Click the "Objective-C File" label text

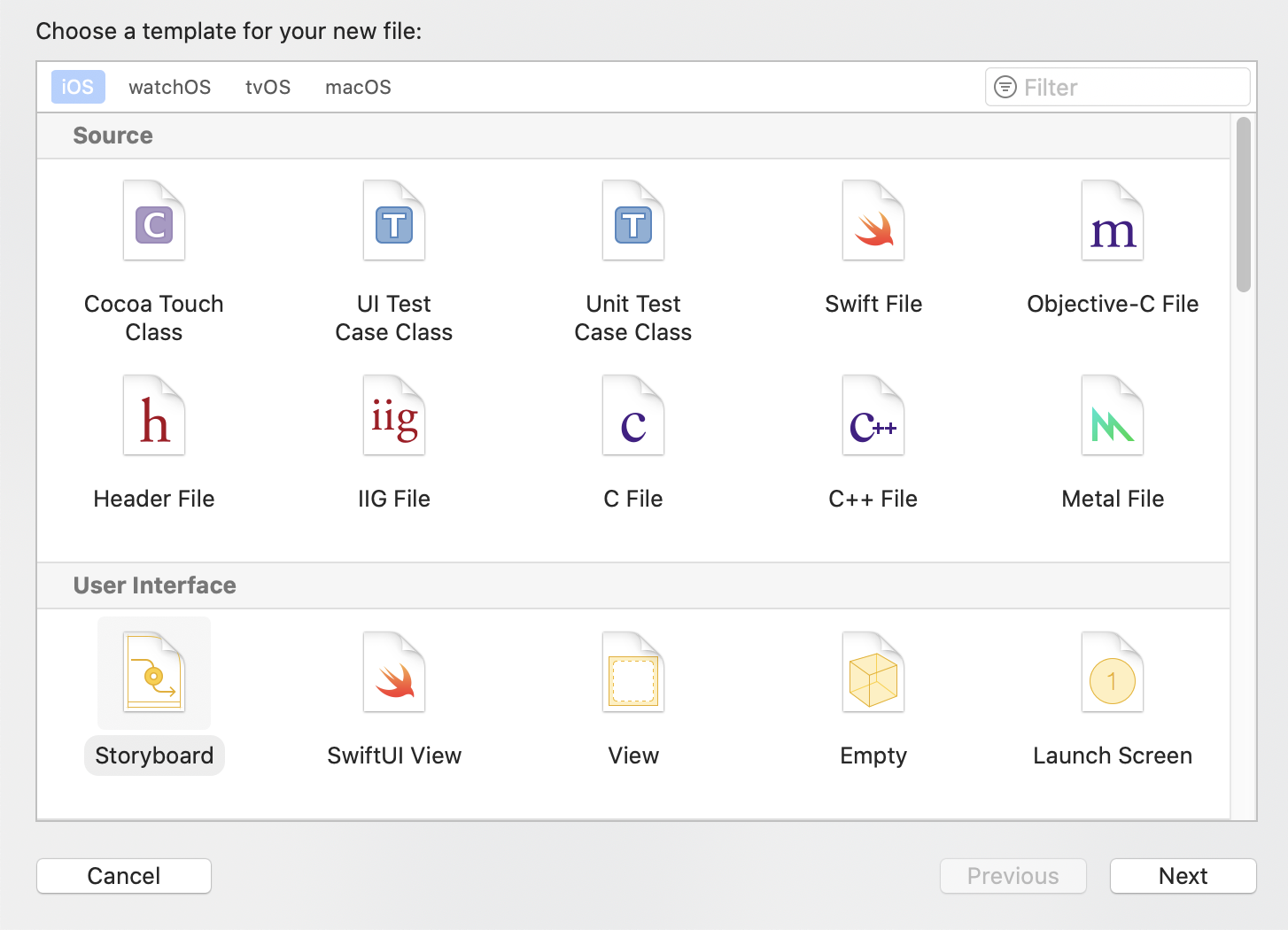(1113, 304)
